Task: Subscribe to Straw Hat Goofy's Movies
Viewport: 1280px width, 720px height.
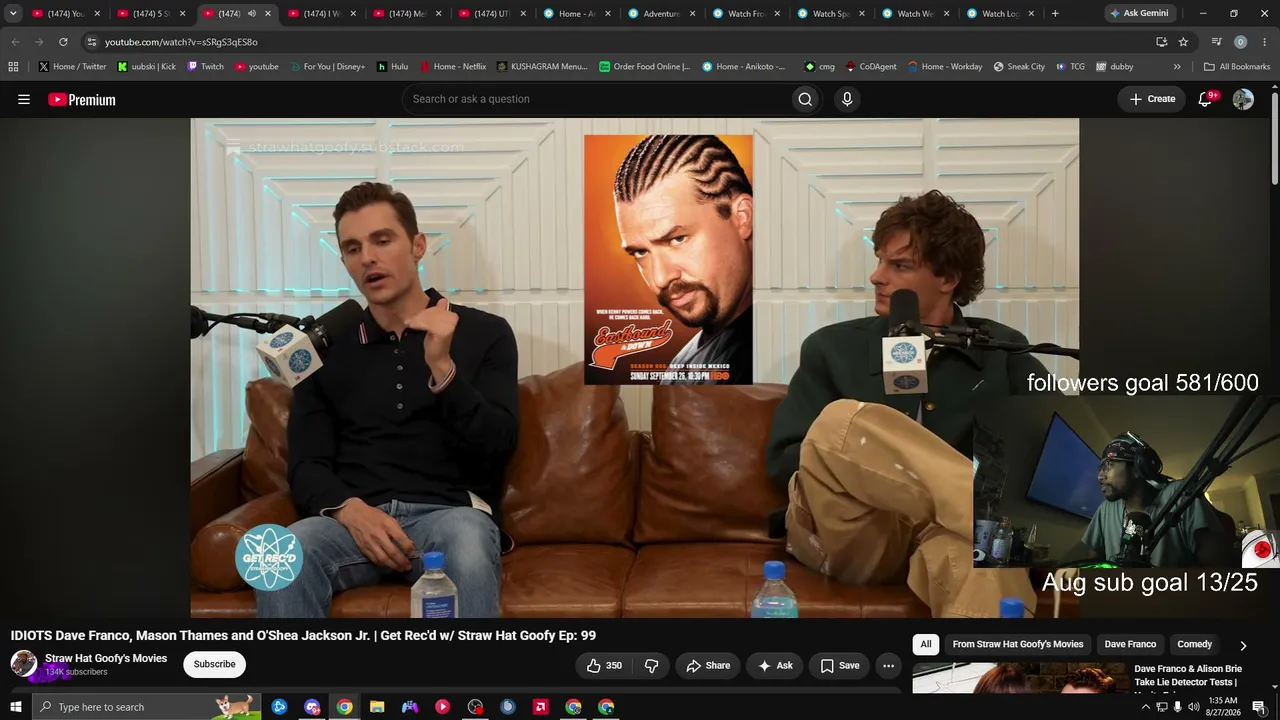Action: coord(215,664)
